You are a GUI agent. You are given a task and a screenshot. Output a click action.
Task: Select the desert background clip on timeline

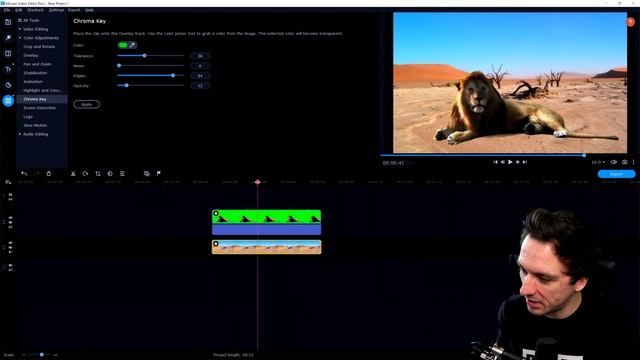tap(267, 247)
